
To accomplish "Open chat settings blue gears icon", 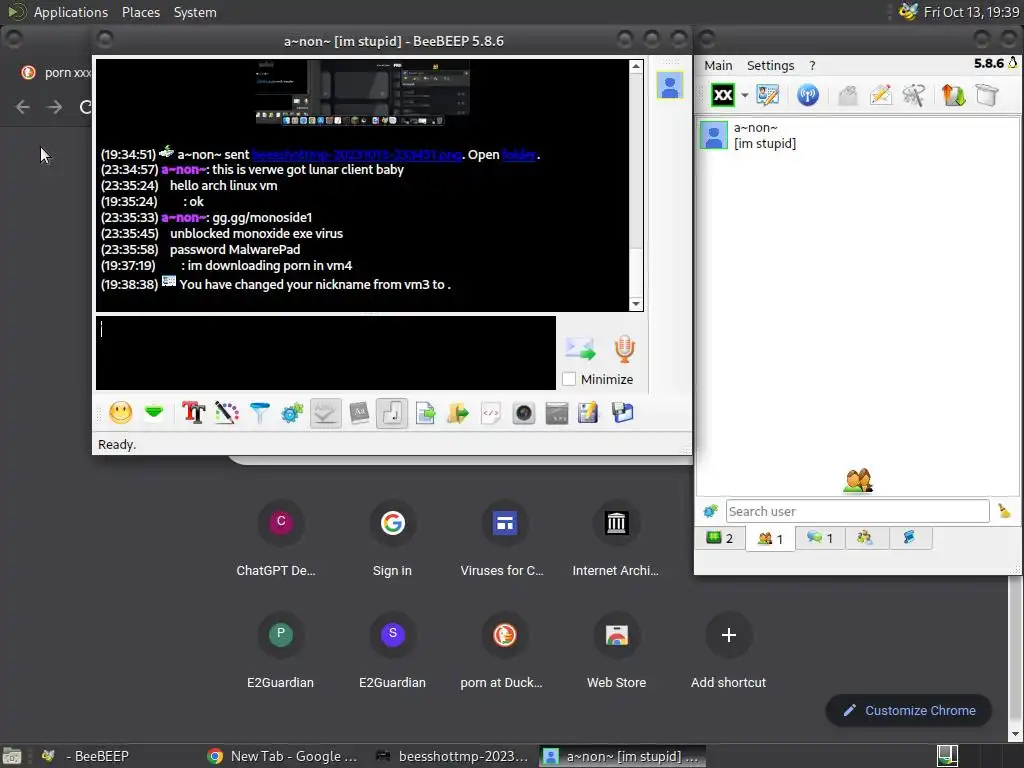I will pos(292,413).
